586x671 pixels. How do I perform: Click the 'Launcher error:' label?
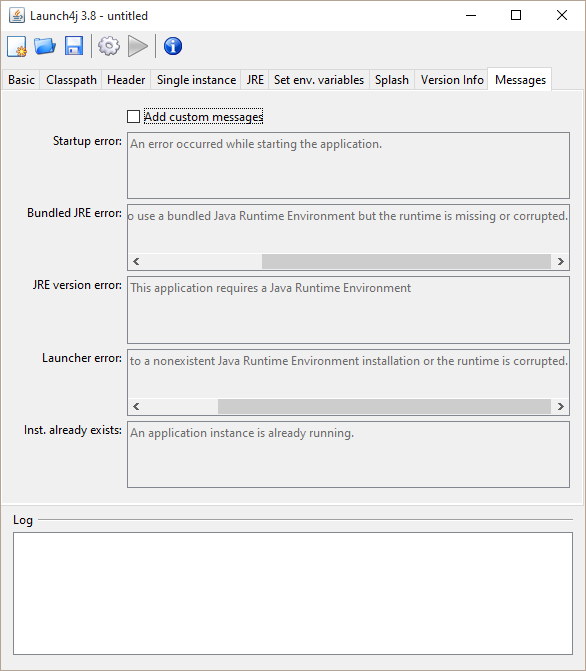82,358
